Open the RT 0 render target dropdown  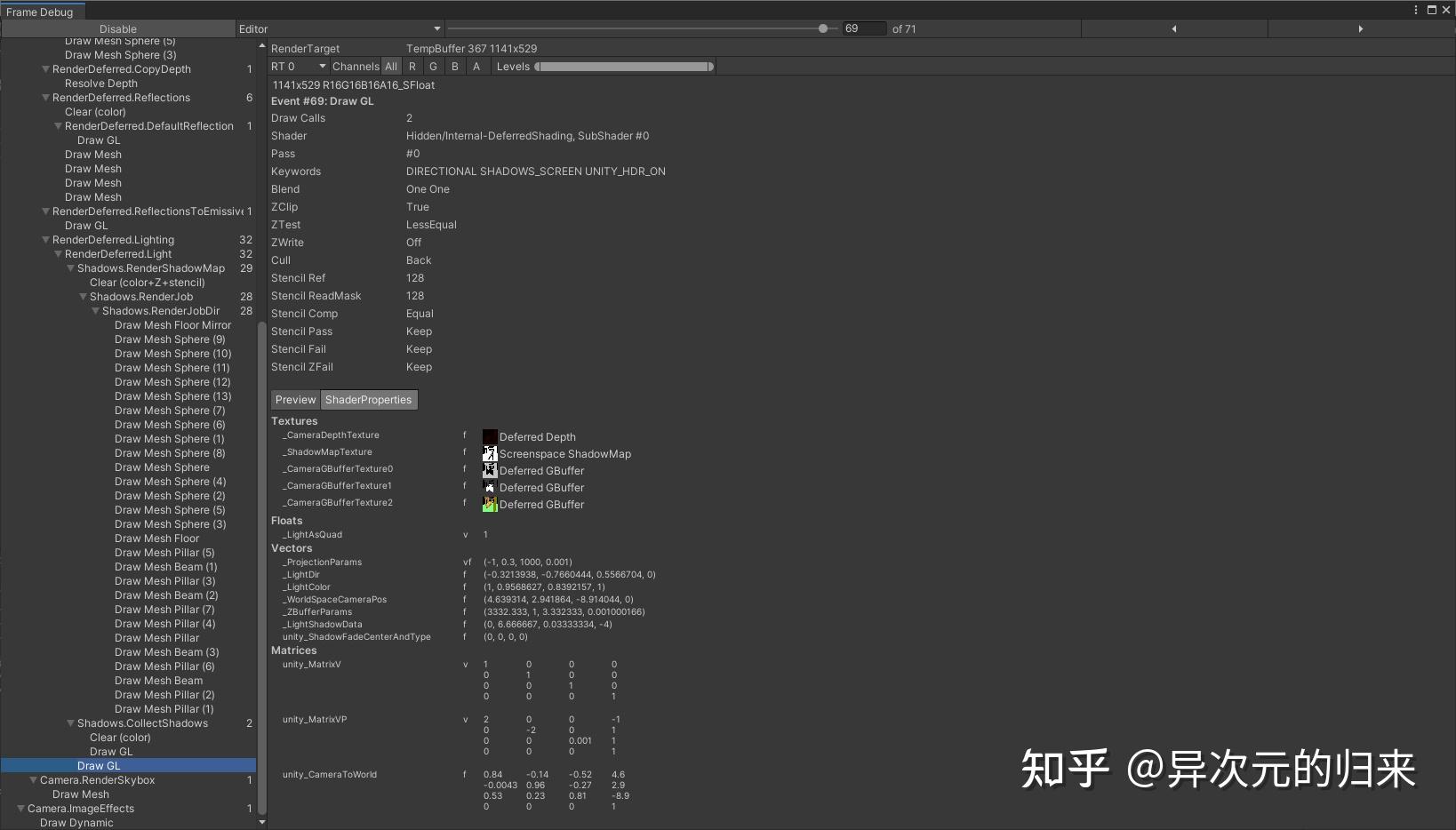(298, 67)
